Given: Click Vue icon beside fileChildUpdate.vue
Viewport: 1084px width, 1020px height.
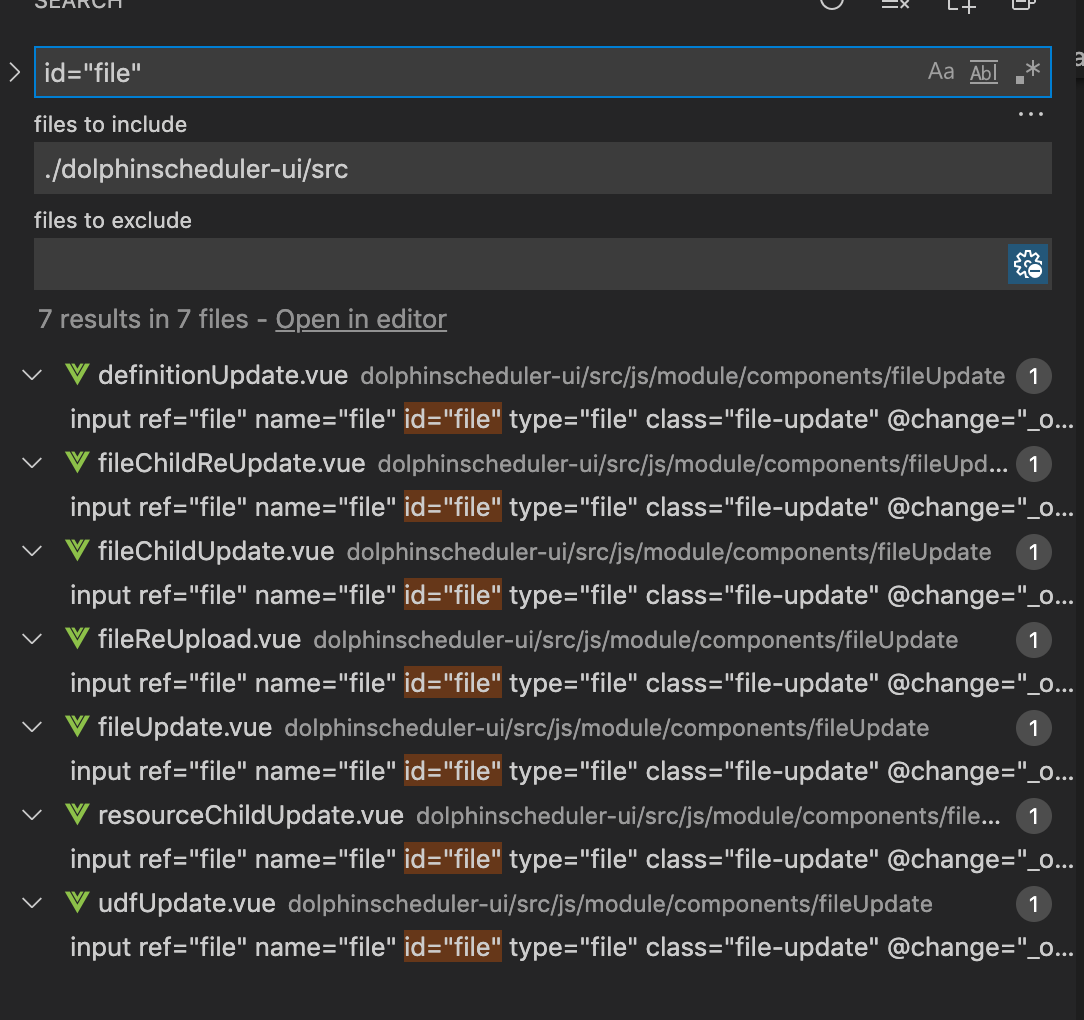Looking at the screenshot, I should coord(77,550).
